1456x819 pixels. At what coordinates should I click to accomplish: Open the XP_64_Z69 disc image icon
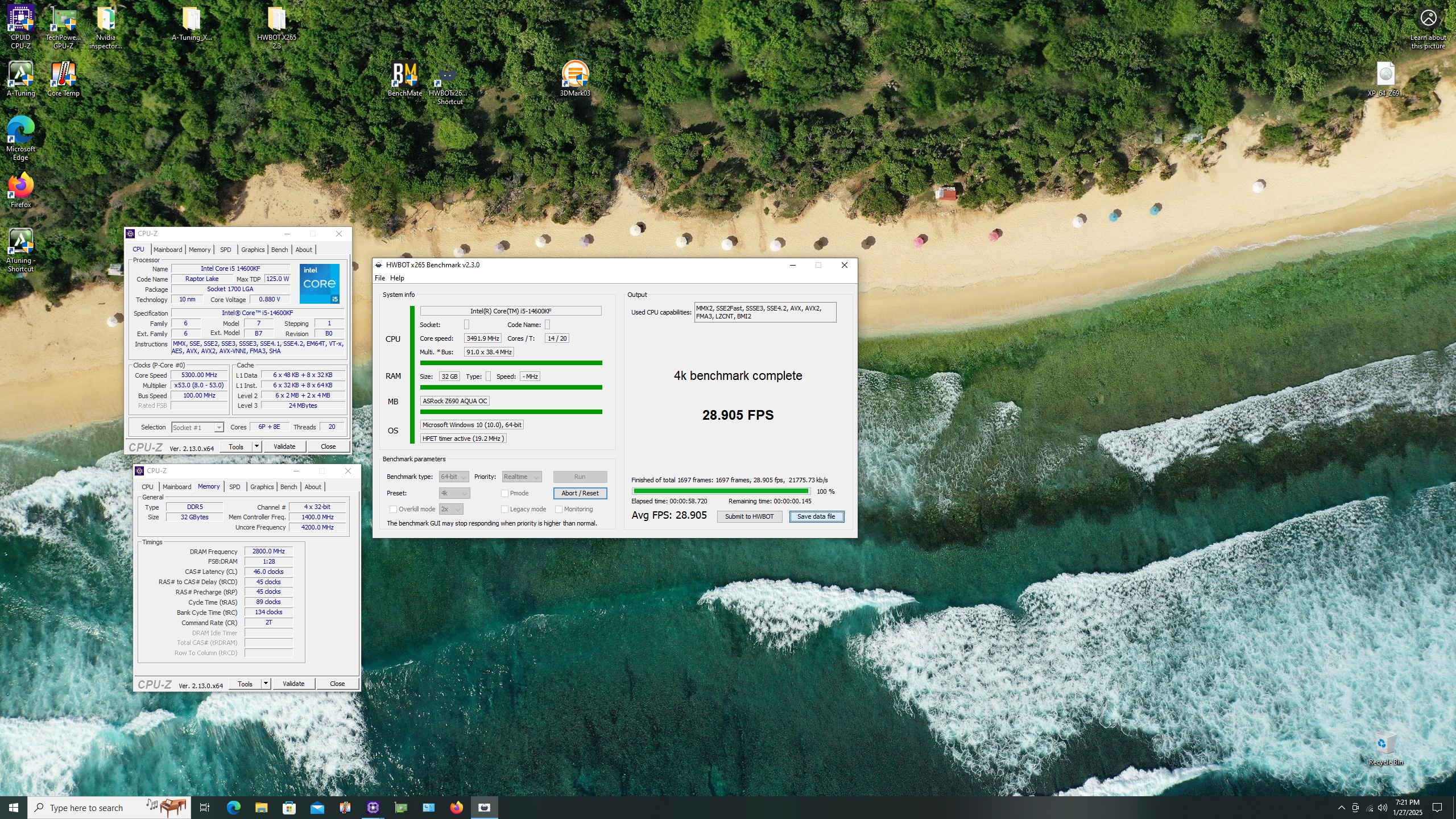tap(1385, 78)
